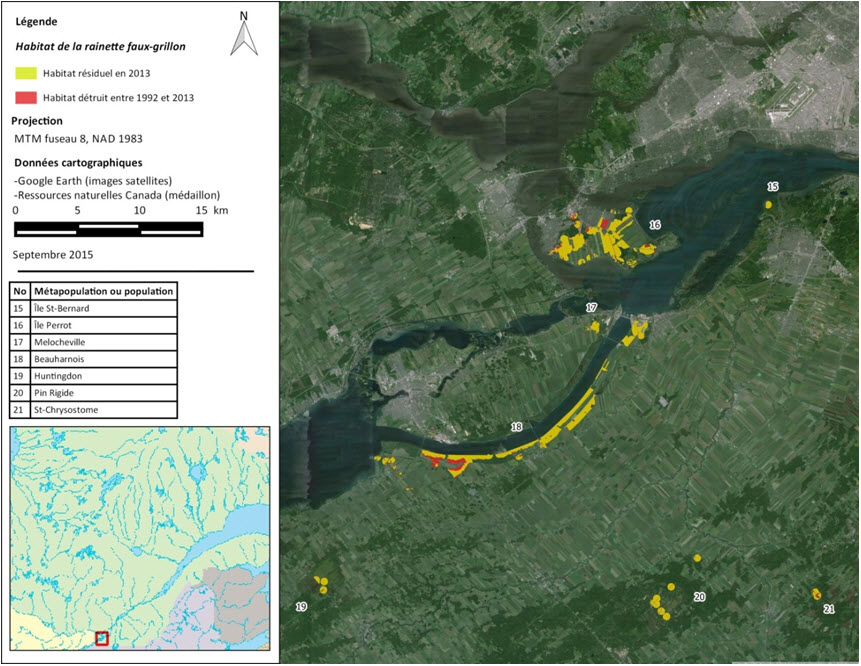Click map label number 15
This screenshot has height=666, width=861.
(x=772, y=187)
